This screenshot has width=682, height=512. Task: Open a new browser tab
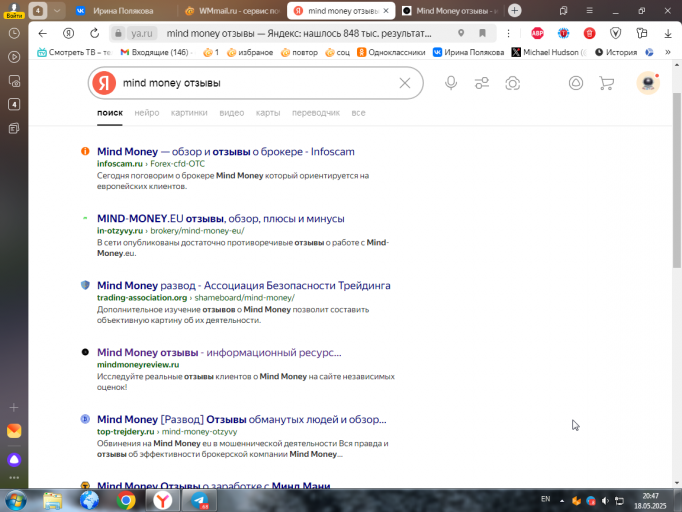click(x=515, y=10)
